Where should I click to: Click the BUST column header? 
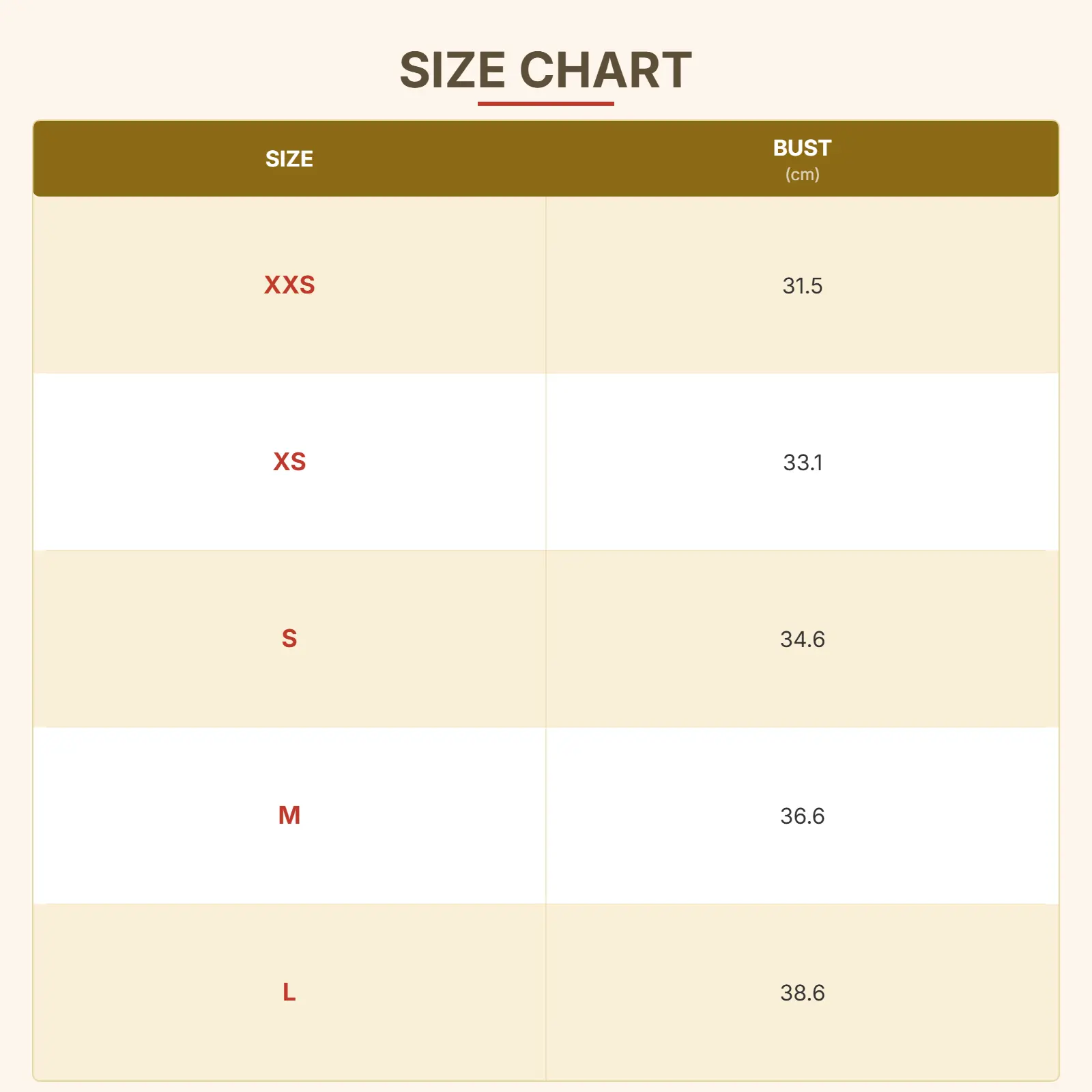pyautogui.click(x=802, y=147)
